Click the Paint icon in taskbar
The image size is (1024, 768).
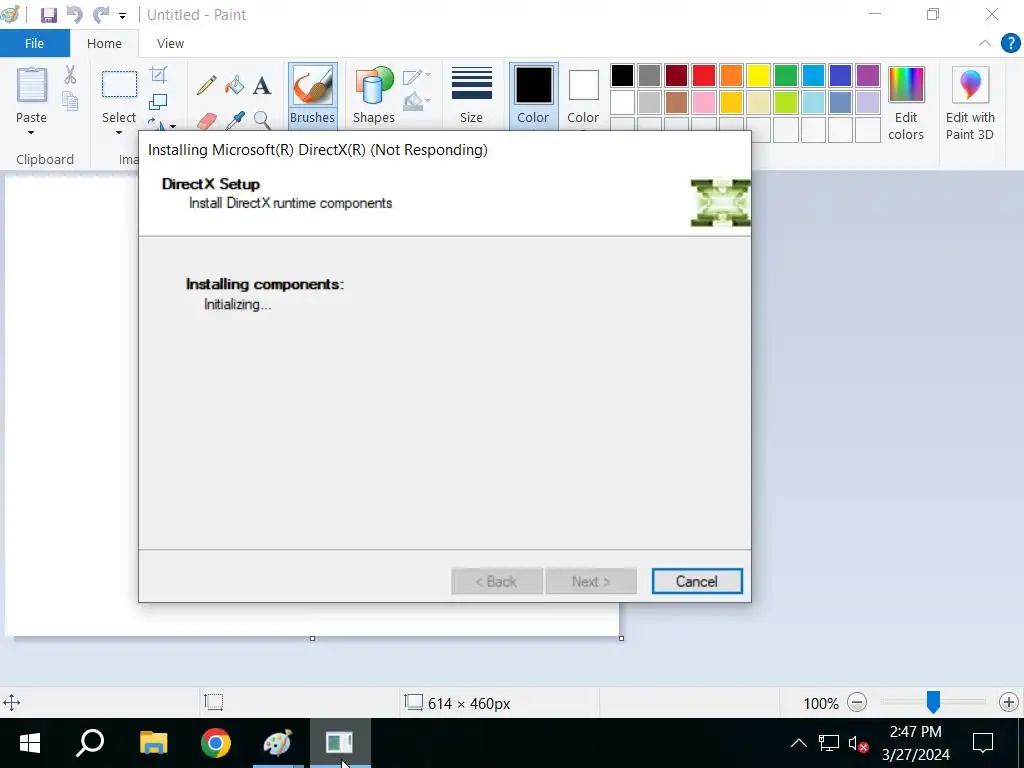tap(278, 743)
